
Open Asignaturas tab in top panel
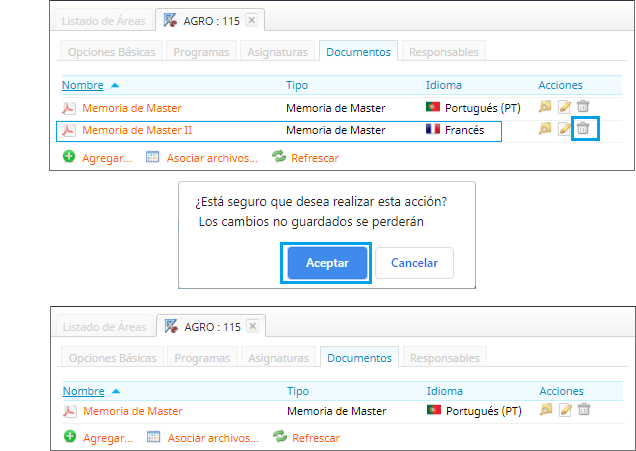point(277,52)
